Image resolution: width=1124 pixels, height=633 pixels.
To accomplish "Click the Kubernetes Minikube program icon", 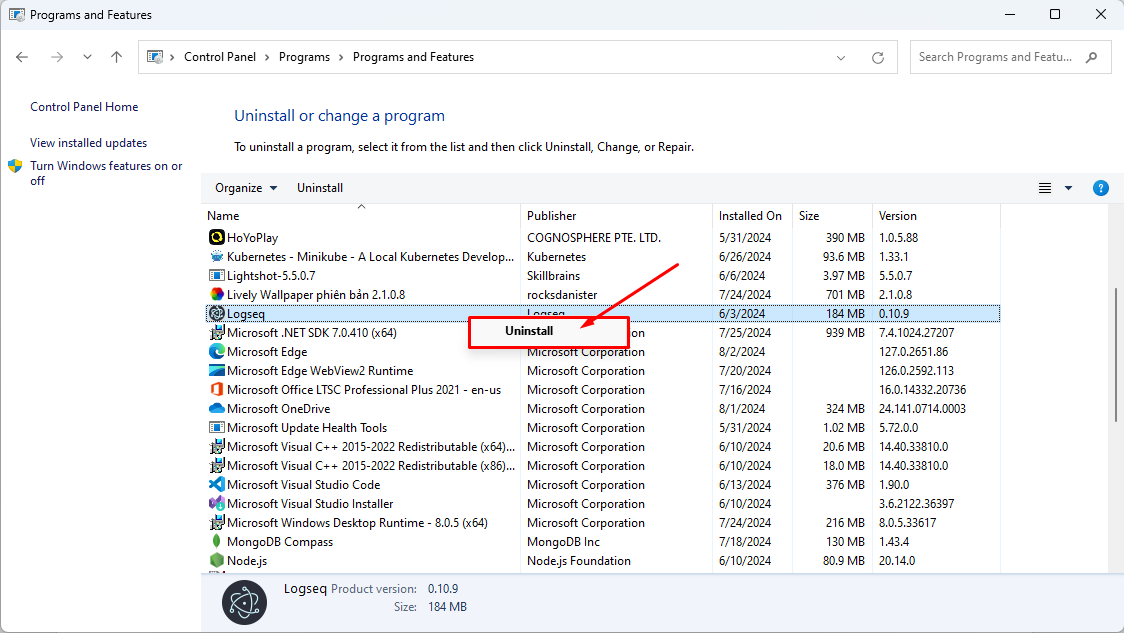I will tap(216, 257).
